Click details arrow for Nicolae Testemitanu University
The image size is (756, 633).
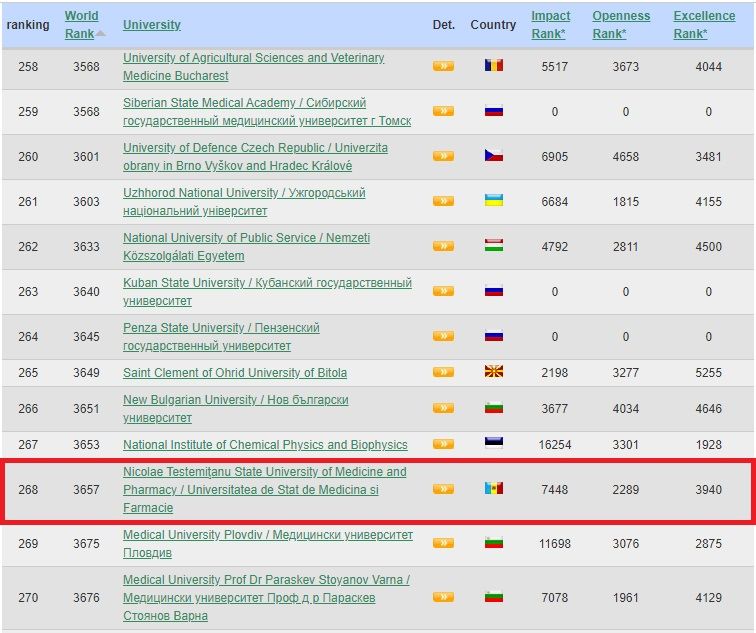pos(443,489)
